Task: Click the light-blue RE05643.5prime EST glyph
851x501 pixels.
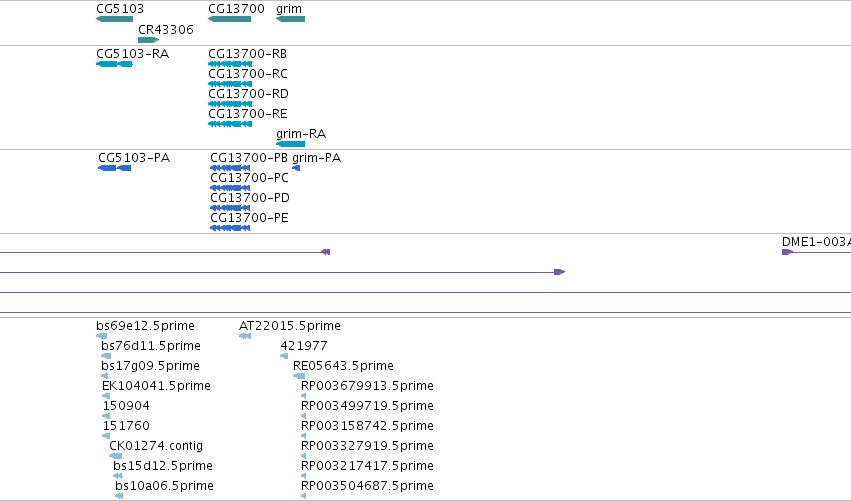Action: [299, 376]
